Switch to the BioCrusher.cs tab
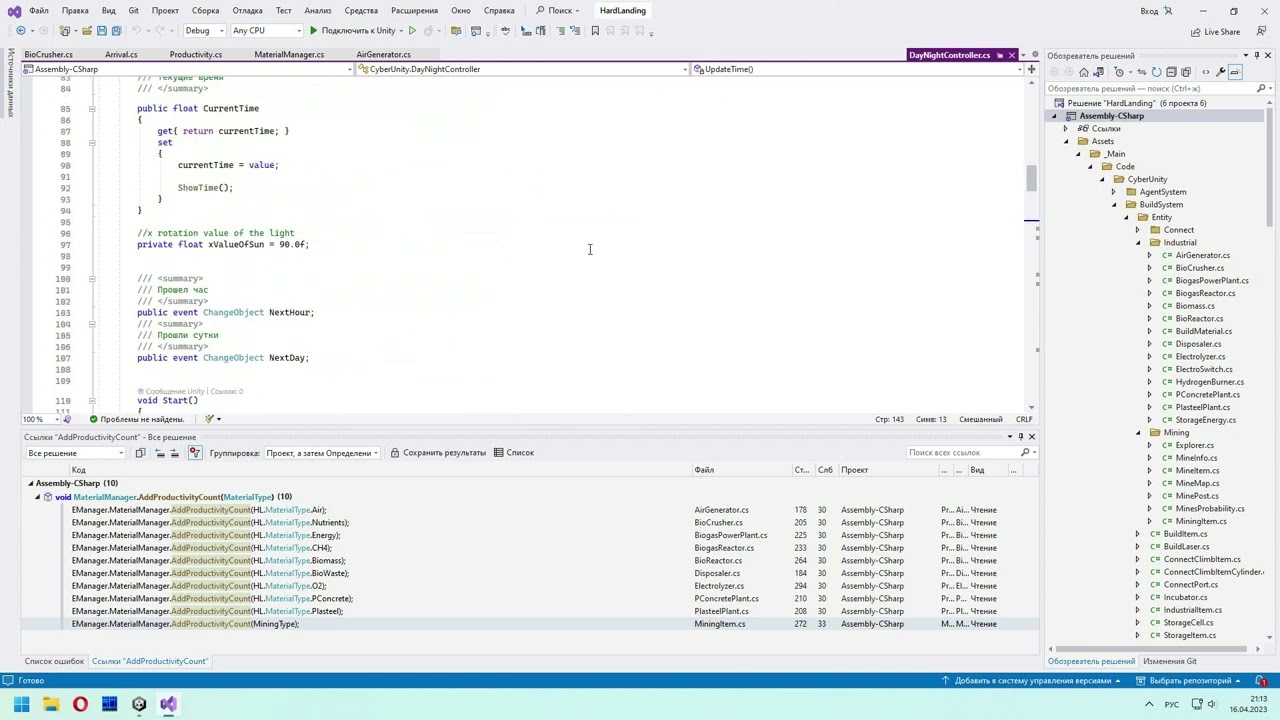 pyautogui.click(x=48, y=55)
